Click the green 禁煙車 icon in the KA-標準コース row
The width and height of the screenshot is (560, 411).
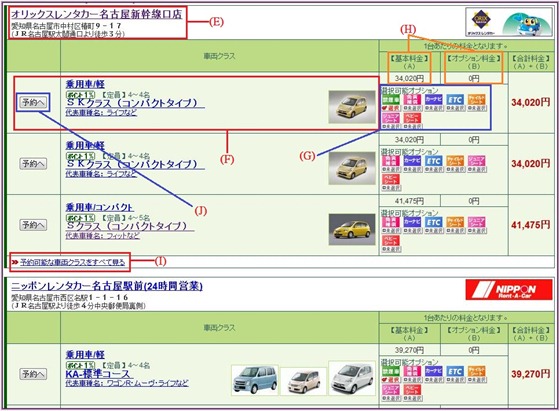point(391,371)
